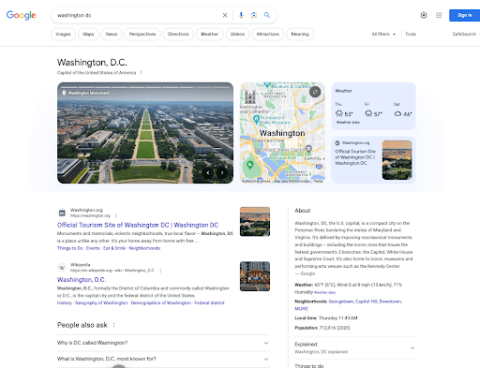Click the Sign in button

click(465, 15)
